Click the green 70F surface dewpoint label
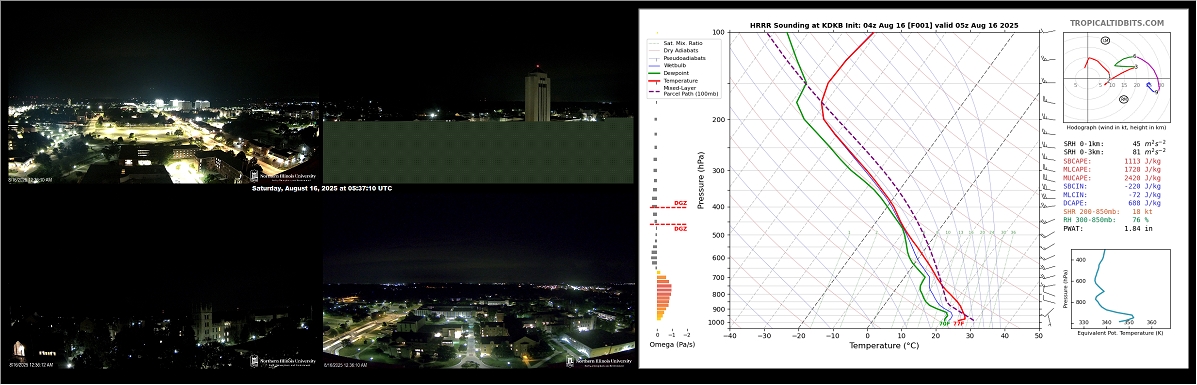 [944, 324]
